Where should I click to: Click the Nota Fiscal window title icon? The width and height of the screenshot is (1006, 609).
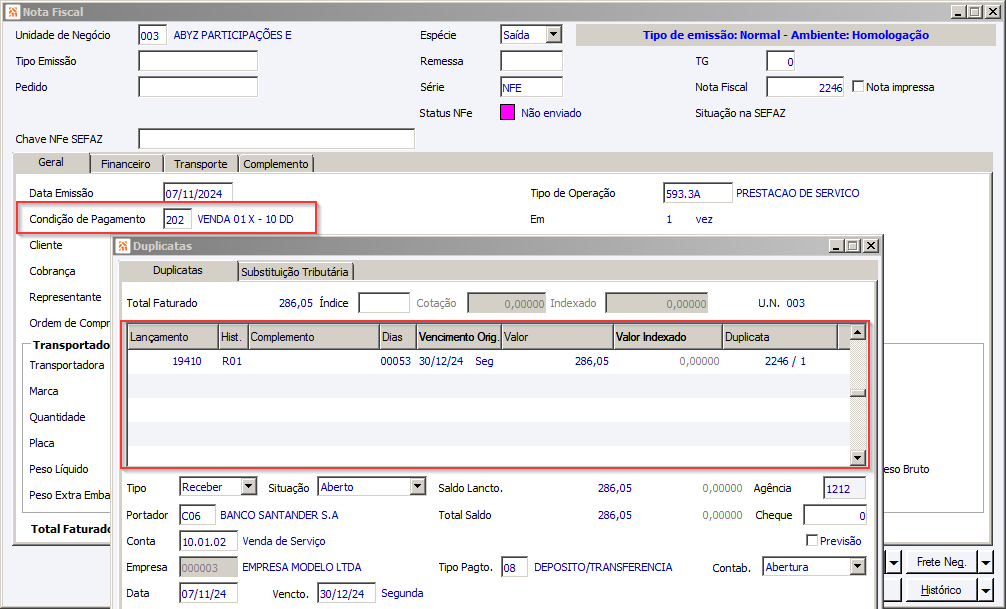pyautogui.click(x=13, y=12)
